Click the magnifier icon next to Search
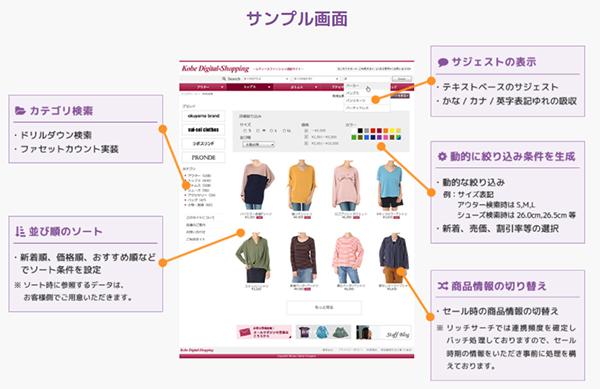 224,79
